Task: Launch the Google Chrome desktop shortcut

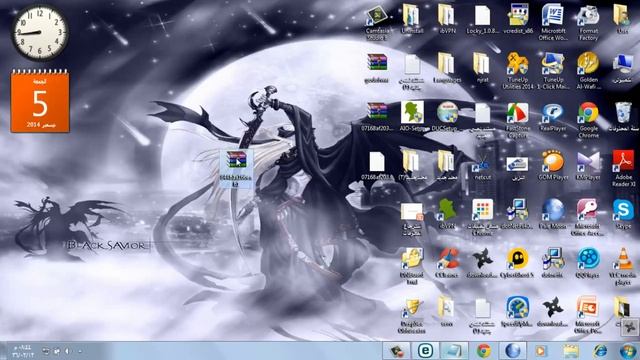Action: (588, 120)
